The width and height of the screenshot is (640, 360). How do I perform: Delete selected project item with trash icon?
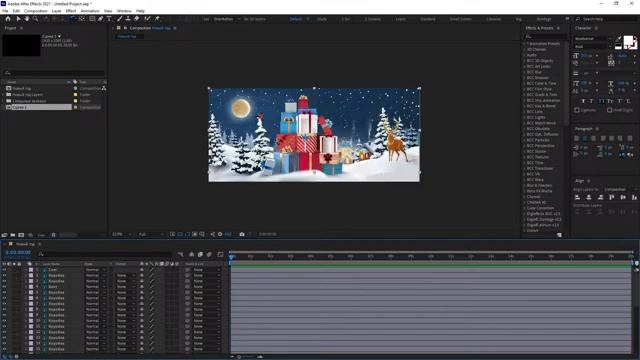tap(53, 235)
